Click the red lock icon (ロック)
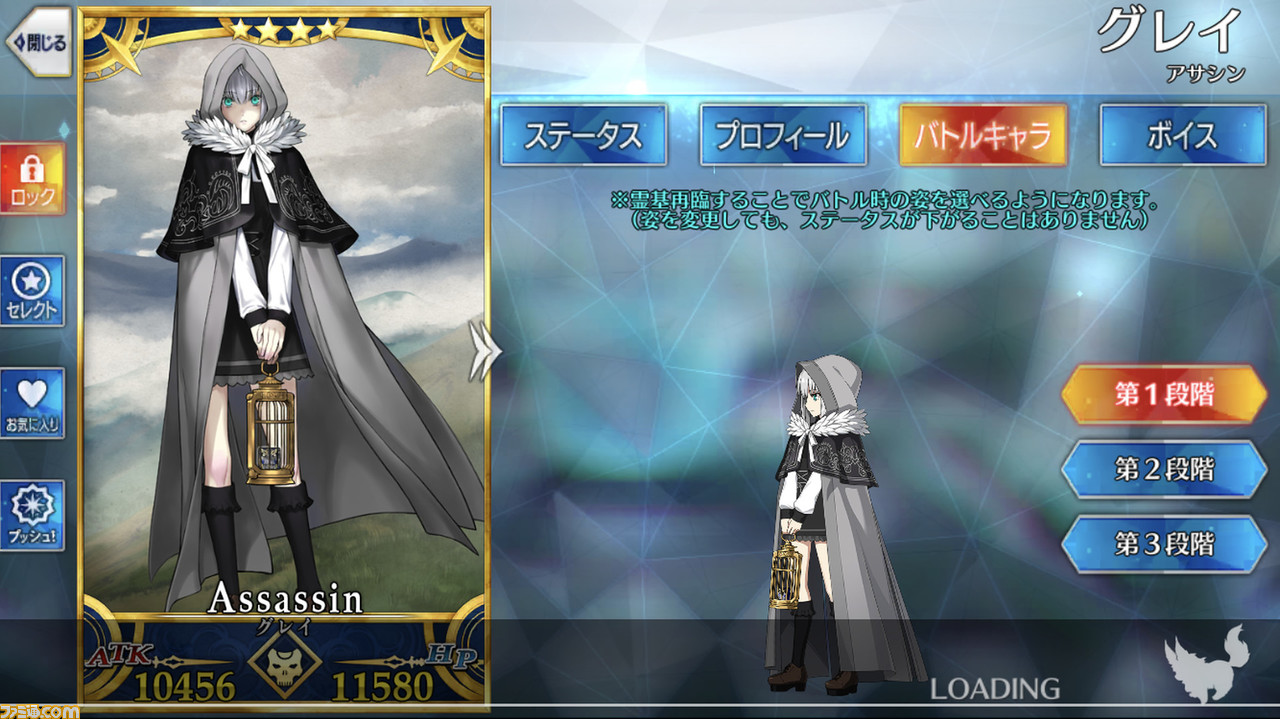Screen dimensions: 1280x719 click(x=32, y=178)
